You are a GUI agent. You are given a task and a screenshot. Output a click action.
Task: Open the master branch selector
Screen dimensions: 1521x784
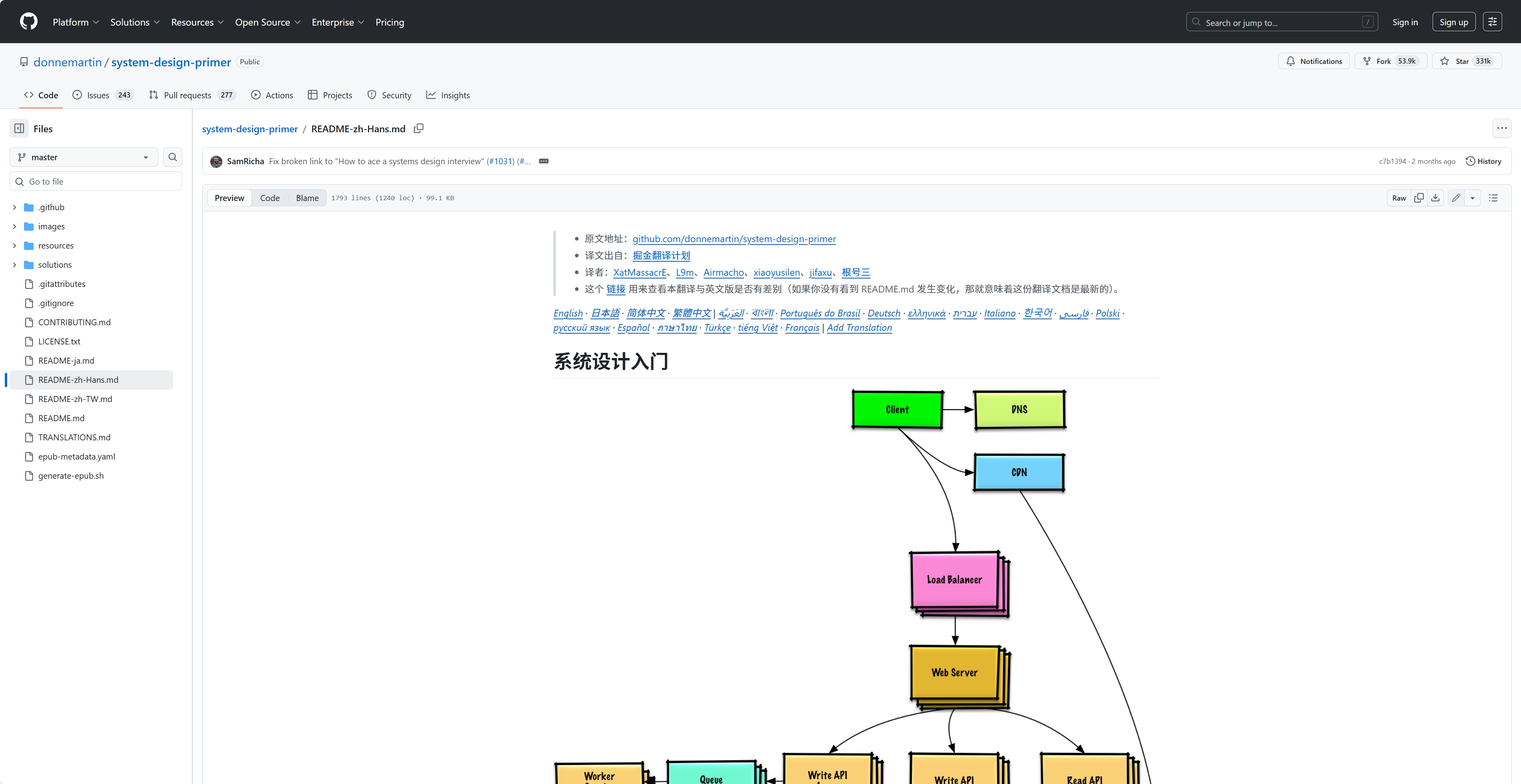tap(83, 157)
